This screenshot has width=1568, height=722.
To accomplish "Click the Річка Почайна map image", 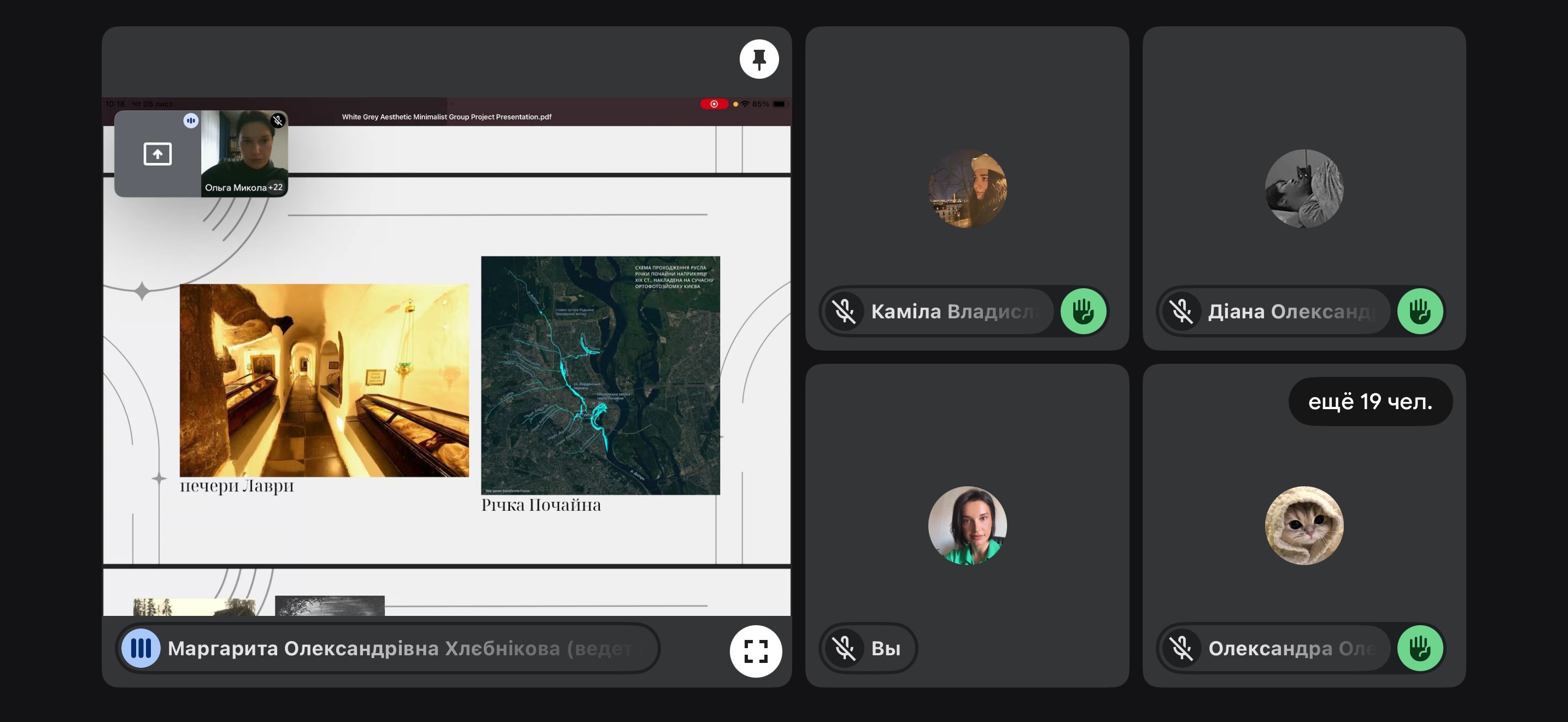I will [x=600, y=375].
